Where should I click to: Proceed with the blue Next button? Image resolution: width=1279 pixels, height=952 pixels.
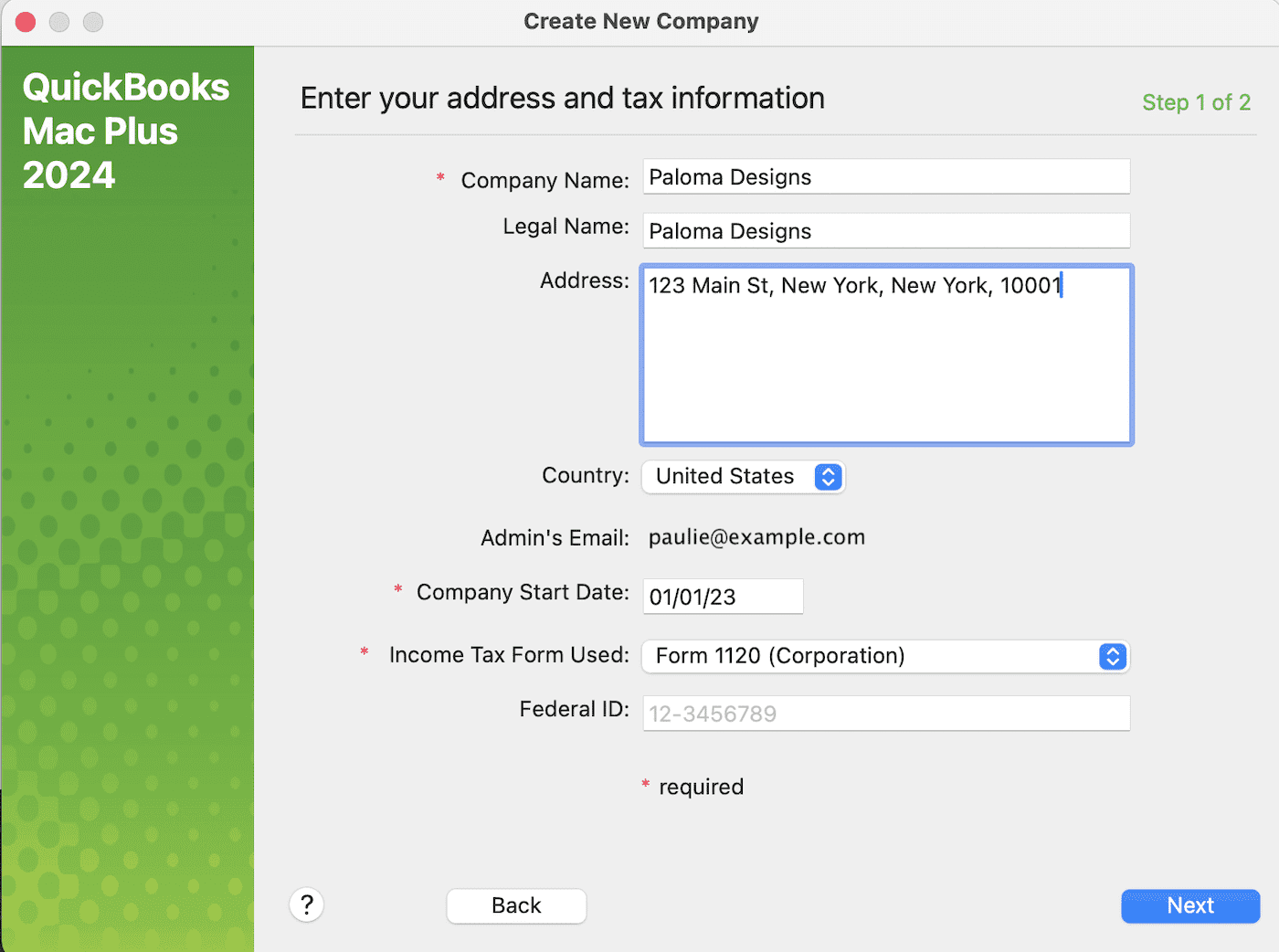click(x=1189, y=905)
